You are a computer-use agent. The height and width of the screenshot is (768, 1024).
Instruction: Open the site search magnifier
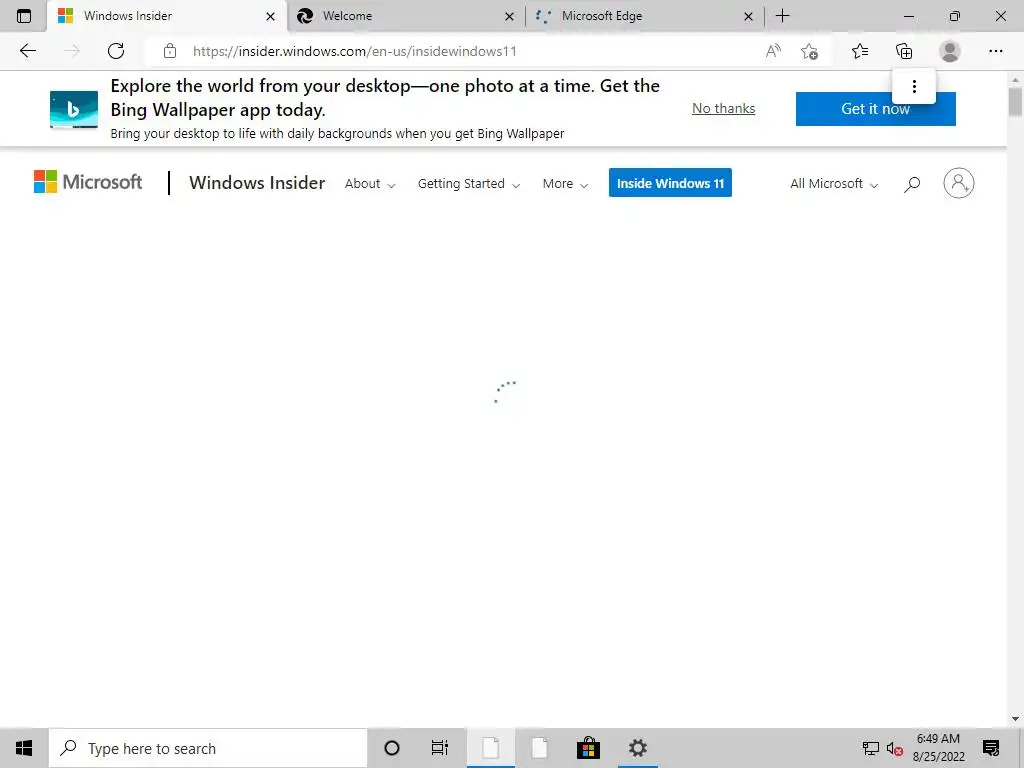click(912, 184)
